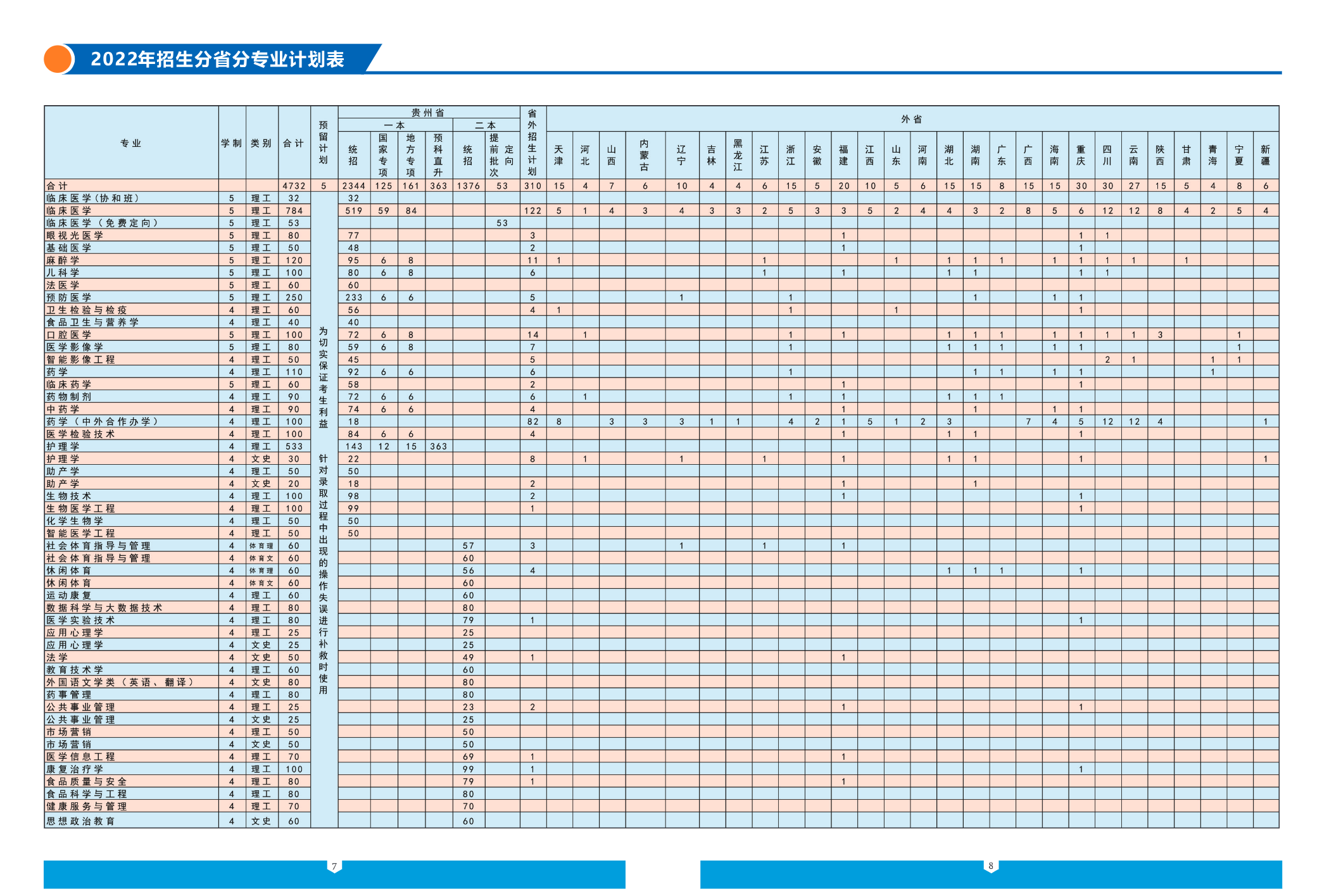Select the 临床医学(协和班) row label
The width and height of the screenshot is (1322, 896).
[93, 198]
